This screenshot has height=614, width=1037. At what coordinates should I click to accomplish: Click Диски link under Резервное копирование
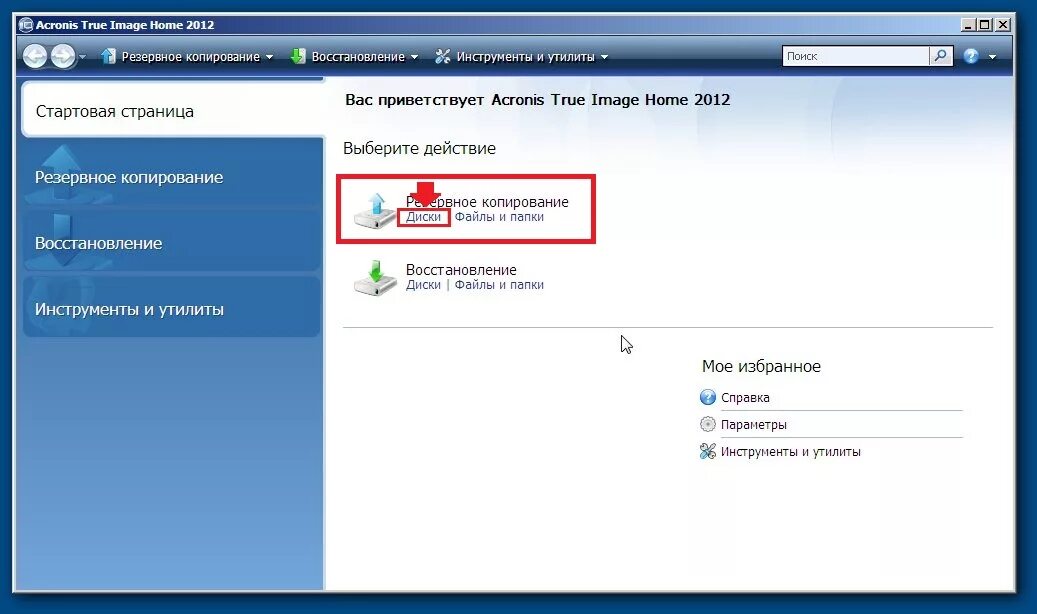(423, 217)
